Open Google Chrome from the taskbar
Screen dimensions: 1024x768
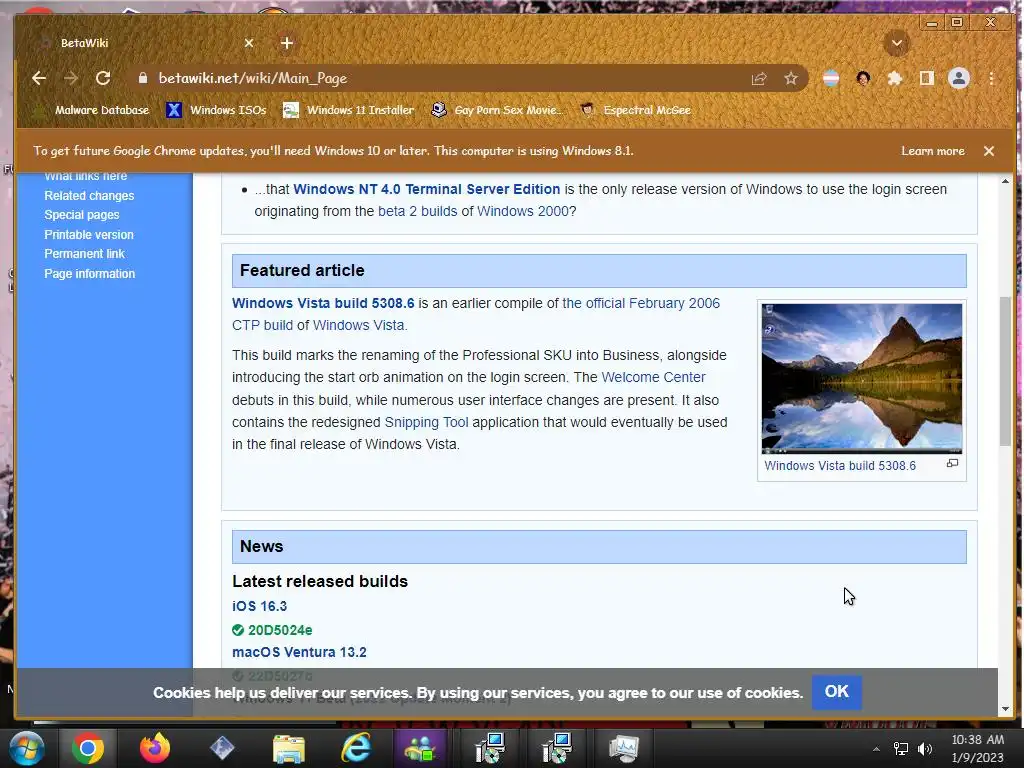tap(88, 748)
